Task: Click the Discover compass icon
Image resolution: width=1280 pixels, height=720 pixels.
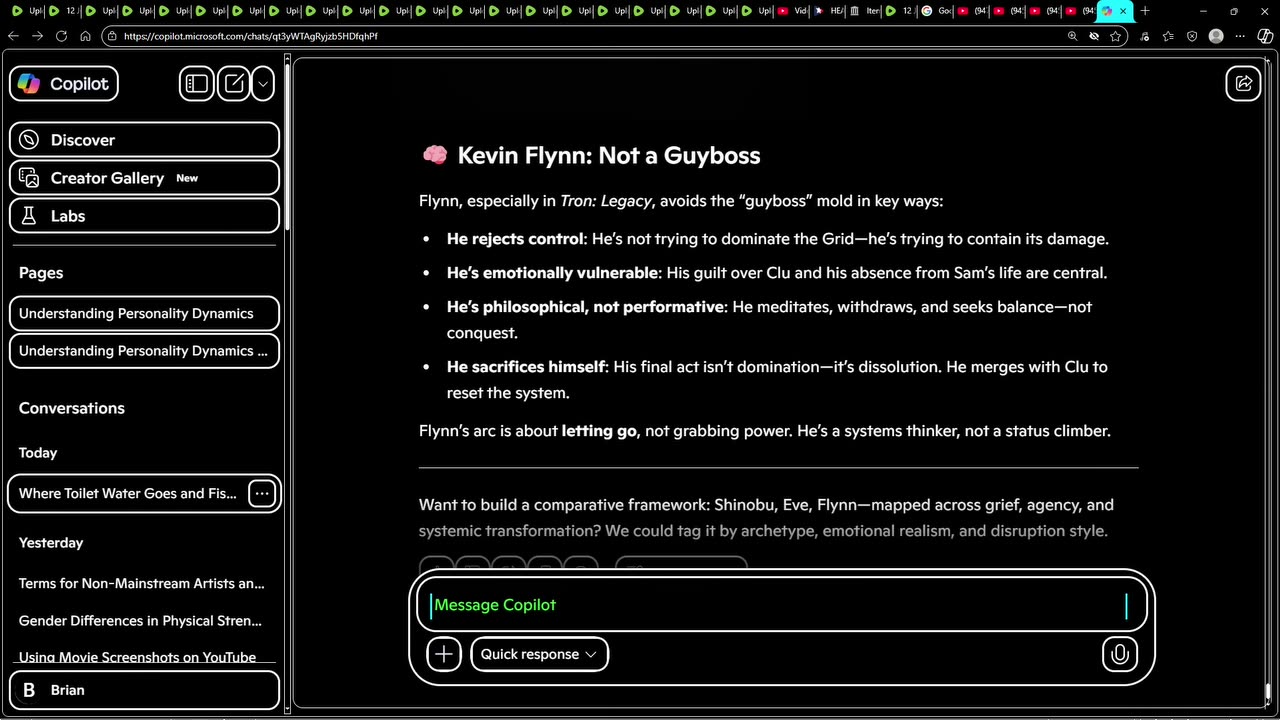Action: click(29, 140)
